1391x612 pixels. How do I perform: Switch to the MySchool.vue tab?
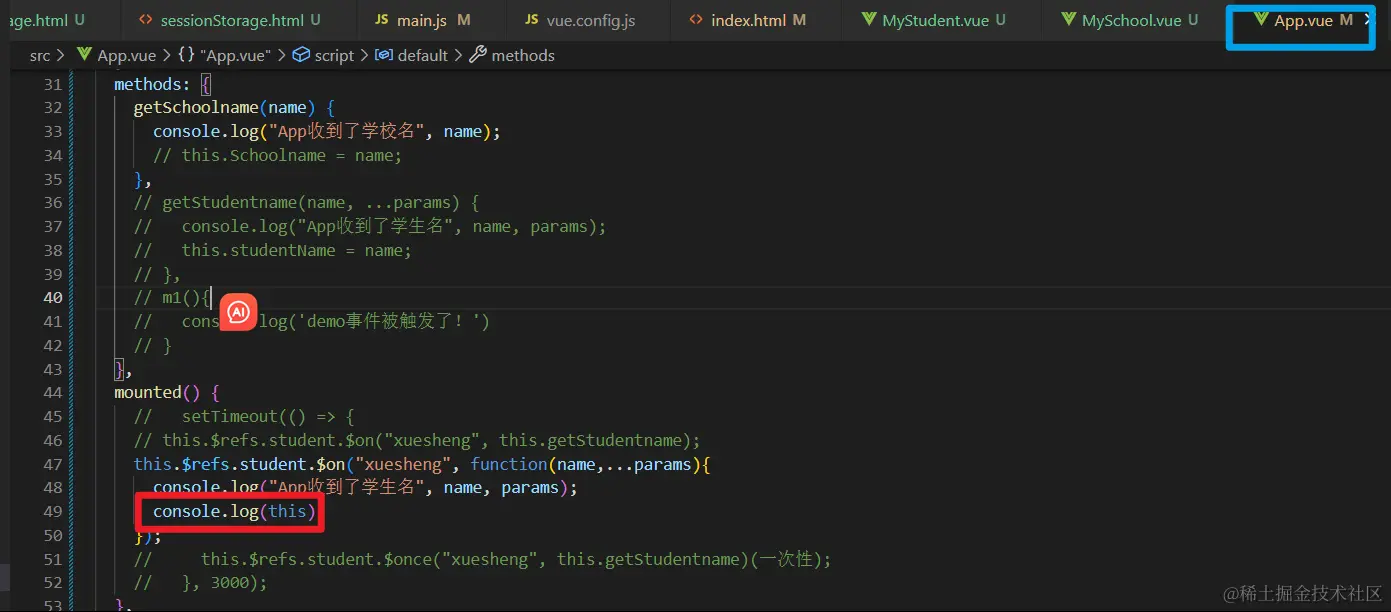1131,20
